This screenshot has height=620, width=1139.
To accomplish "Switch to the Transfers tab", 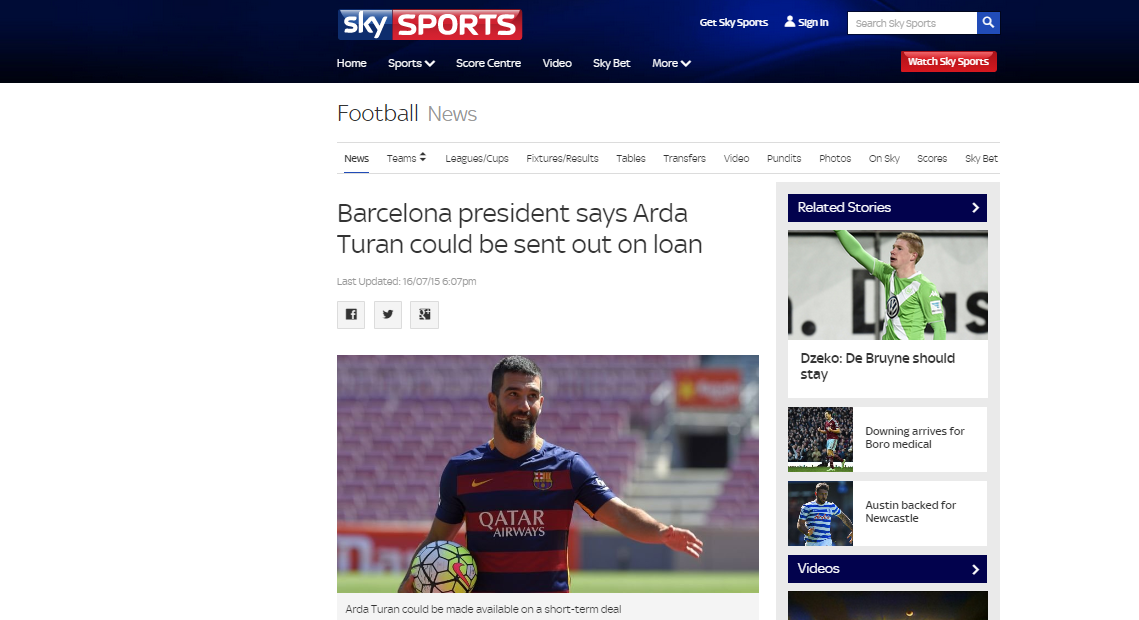I will (x=684, y=158).
